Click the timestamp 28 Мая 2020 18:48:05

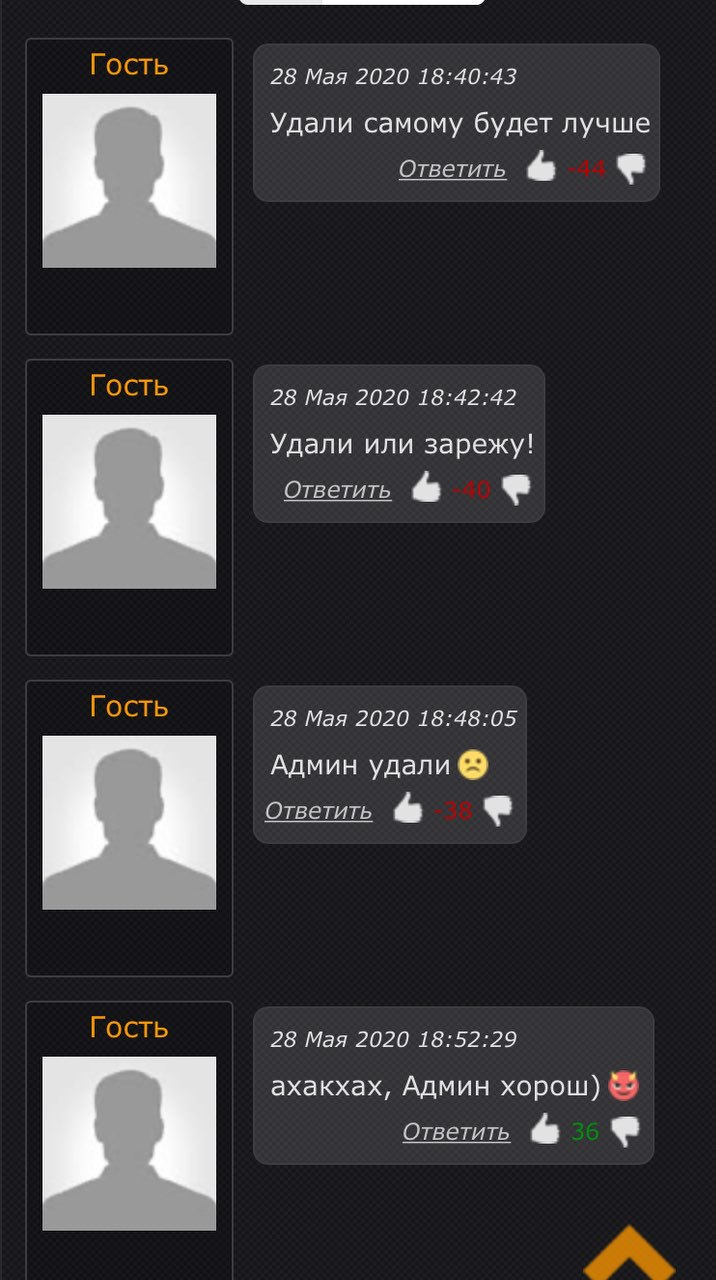click(394, 718)
